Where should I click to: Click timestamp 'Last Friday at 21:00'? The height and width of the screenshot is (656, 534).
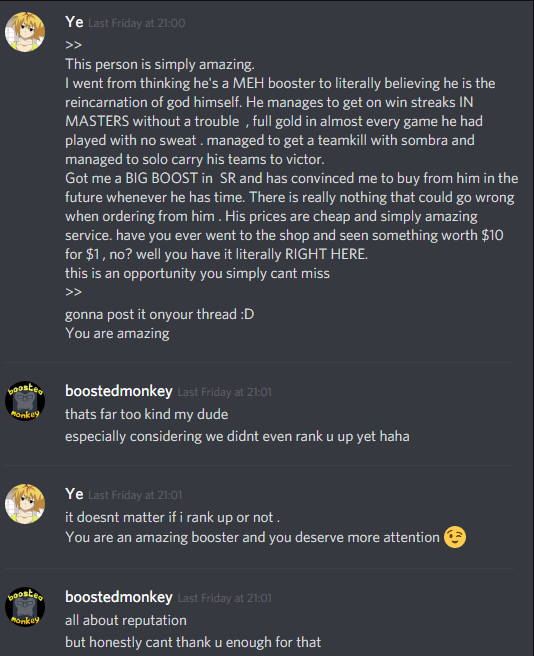click(x=137, y=23)
